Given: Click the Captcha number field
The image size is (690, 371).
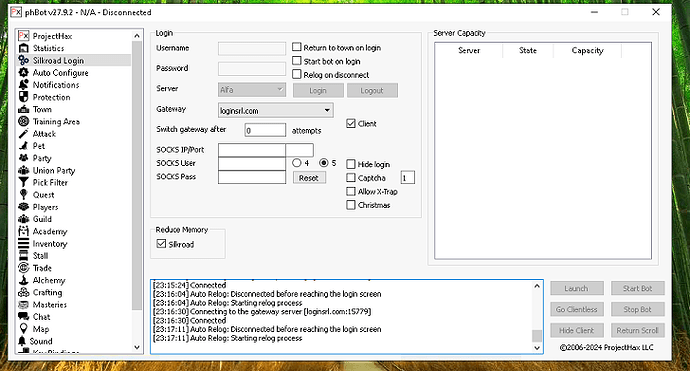Looking at the screenshot, I should tap(407, 178).
